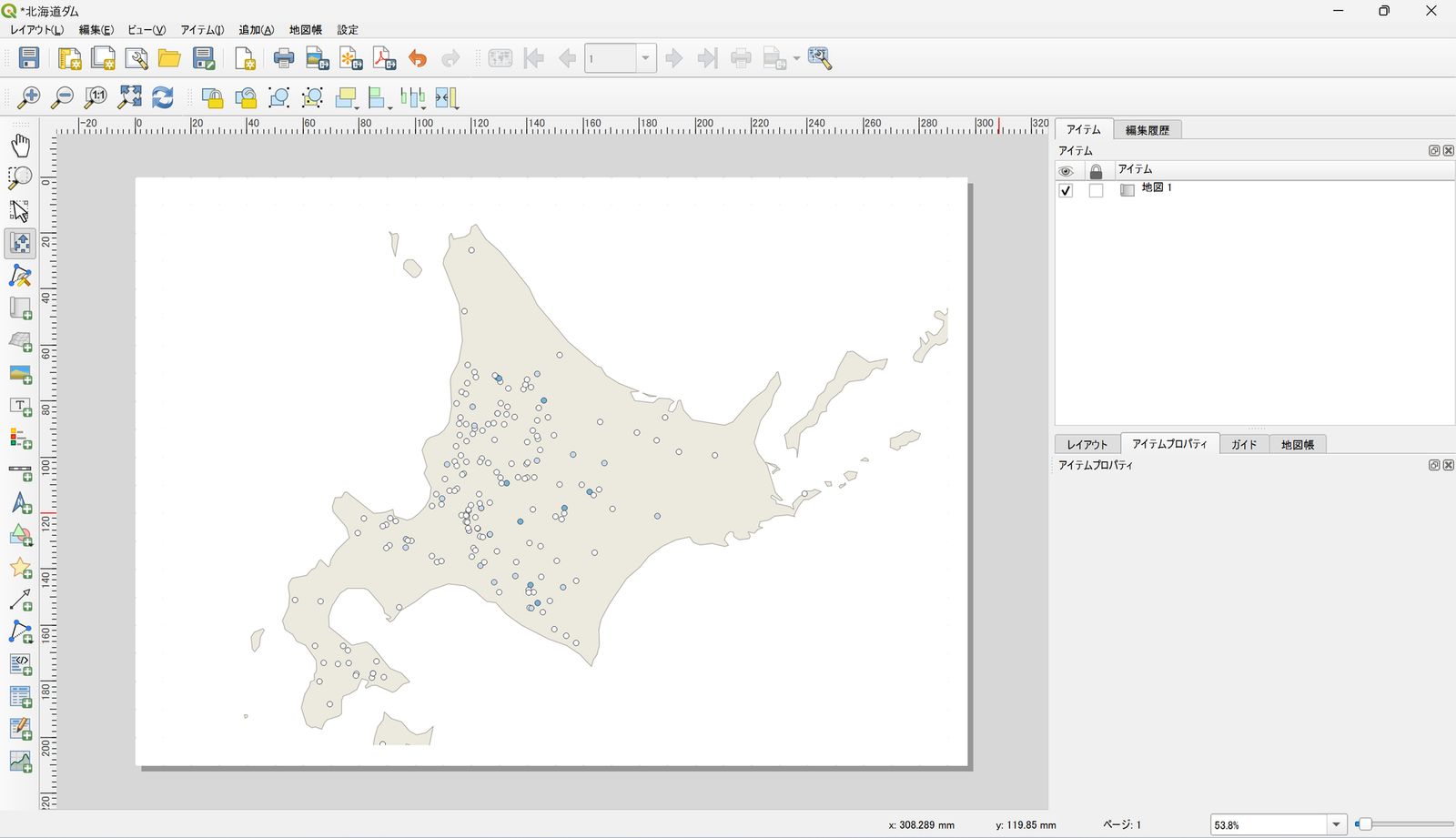Export layout as SVG icon
Screen dimensions: 1456x838
click(350, 58)
